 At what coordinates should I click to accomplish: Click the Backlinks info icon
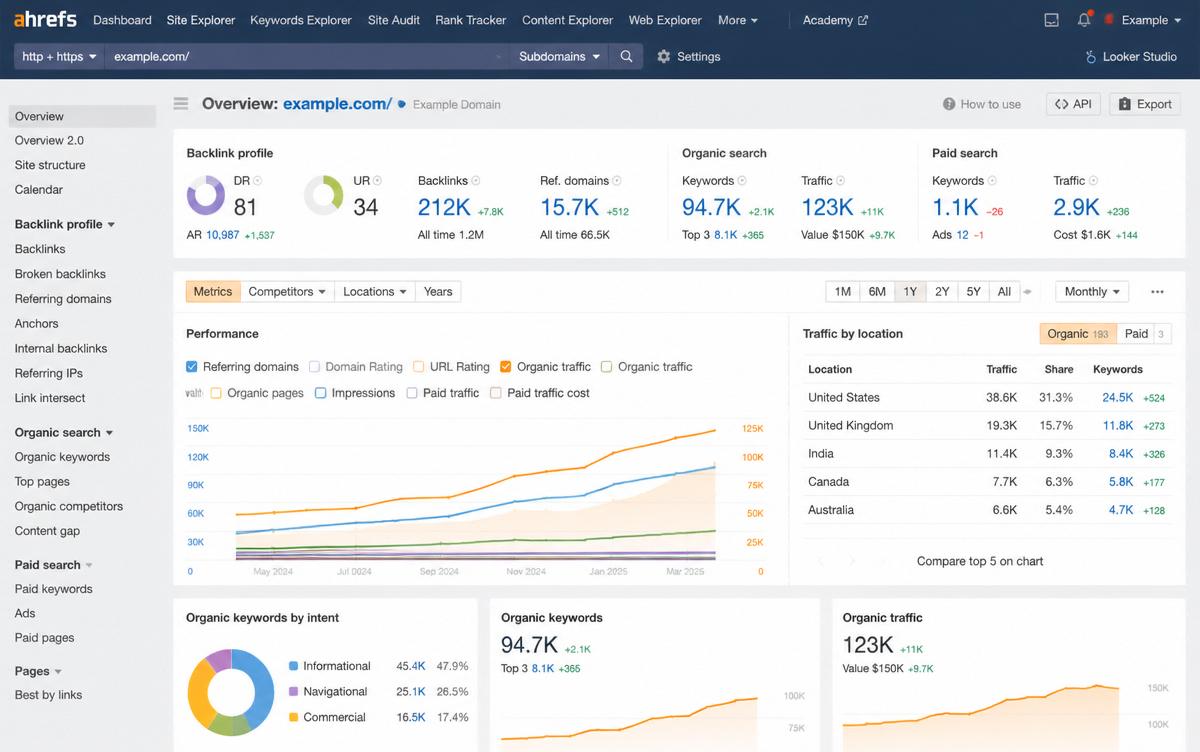click(x=476, y=181)
